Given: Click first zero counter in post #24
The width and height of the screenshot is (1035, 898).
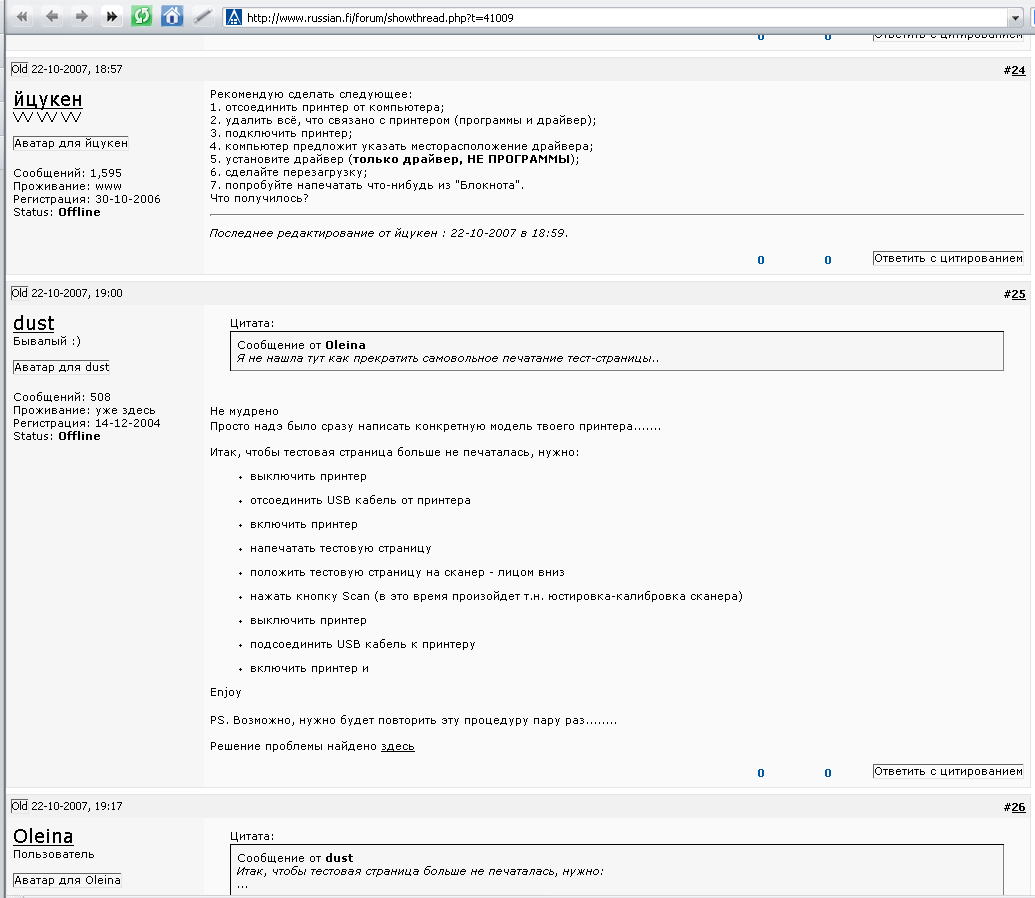Looking at the screenshot, I should 761,260.
